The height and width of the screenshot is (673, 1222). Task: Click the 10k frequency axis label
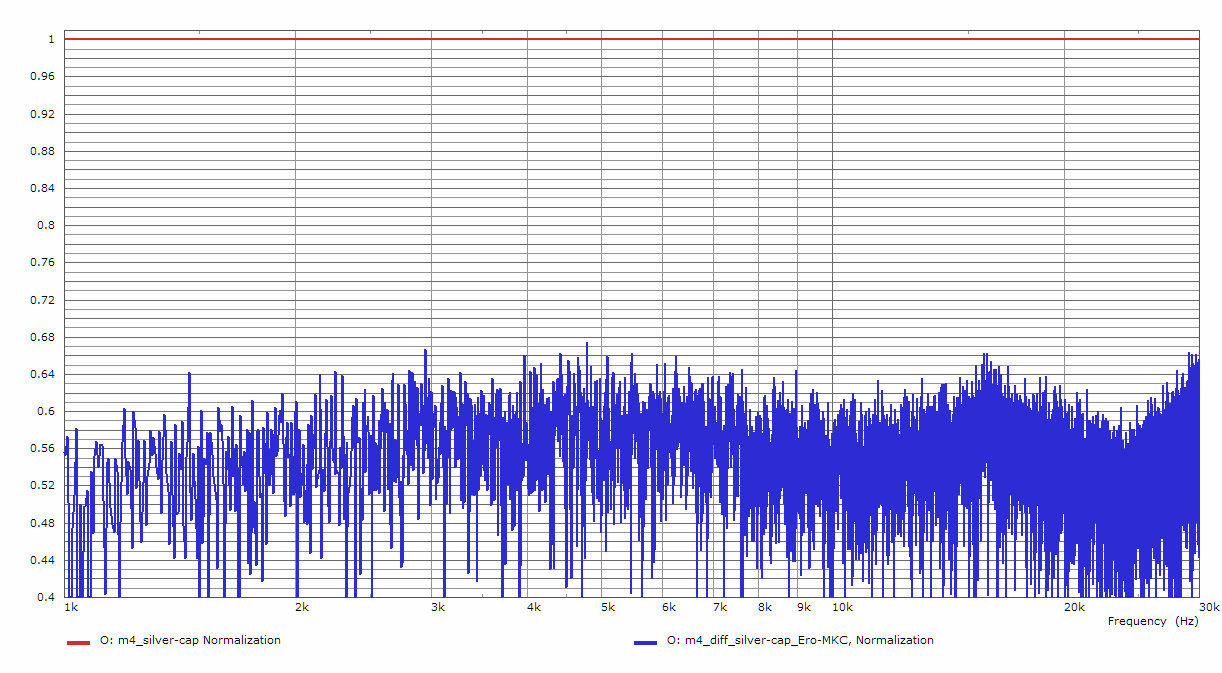[x=843, y=607]
